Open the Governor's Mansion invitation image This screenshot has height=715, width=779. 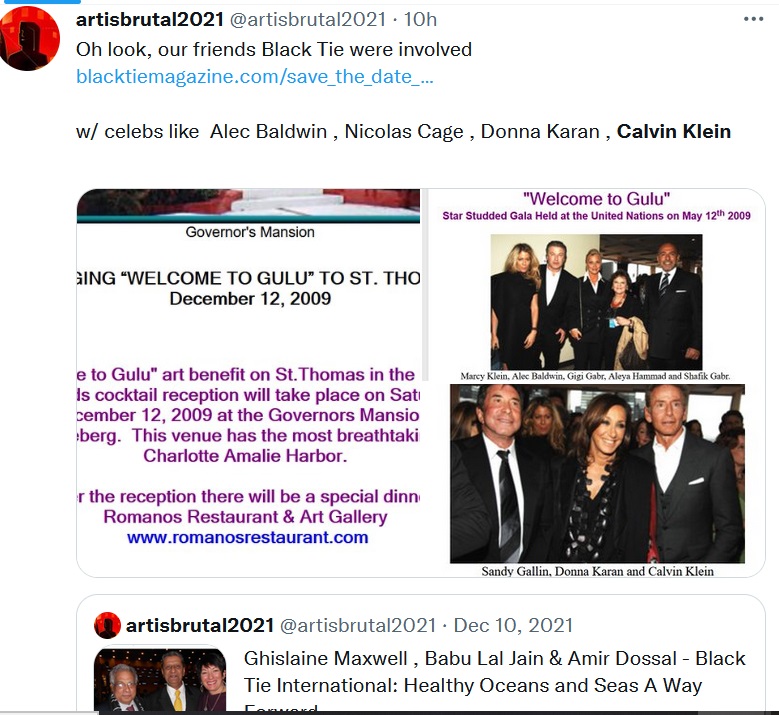pos(248,383)
